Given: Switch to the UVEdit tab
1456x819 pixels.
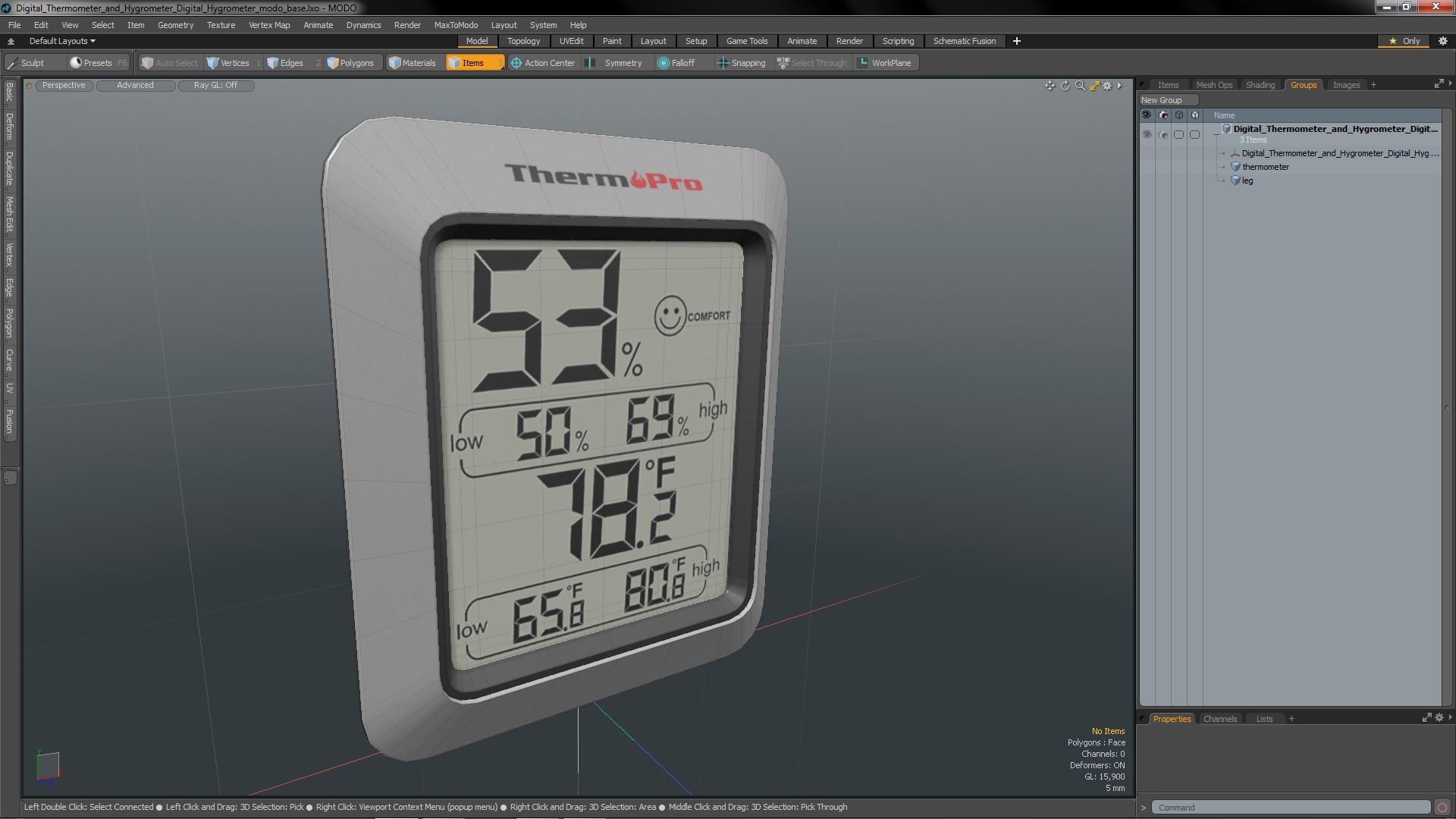Looking at the screenshot, I should [x=571, y=41].
